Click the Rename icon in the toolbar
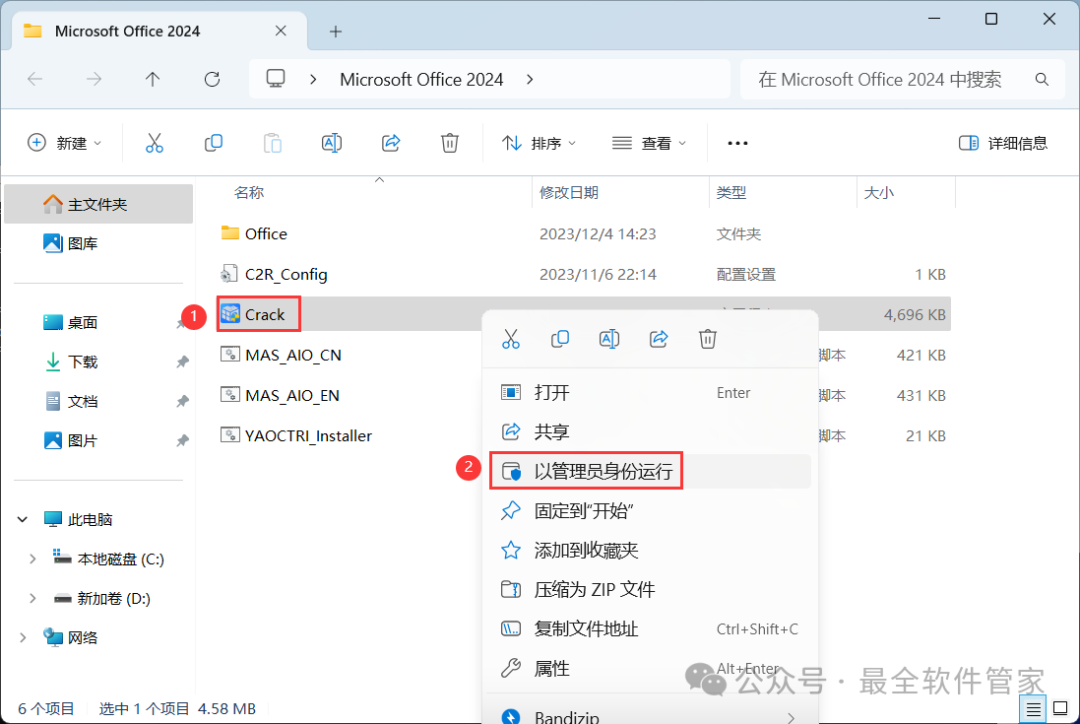The height and width of the screenshot is (724, 1080). tap(331, 143)
